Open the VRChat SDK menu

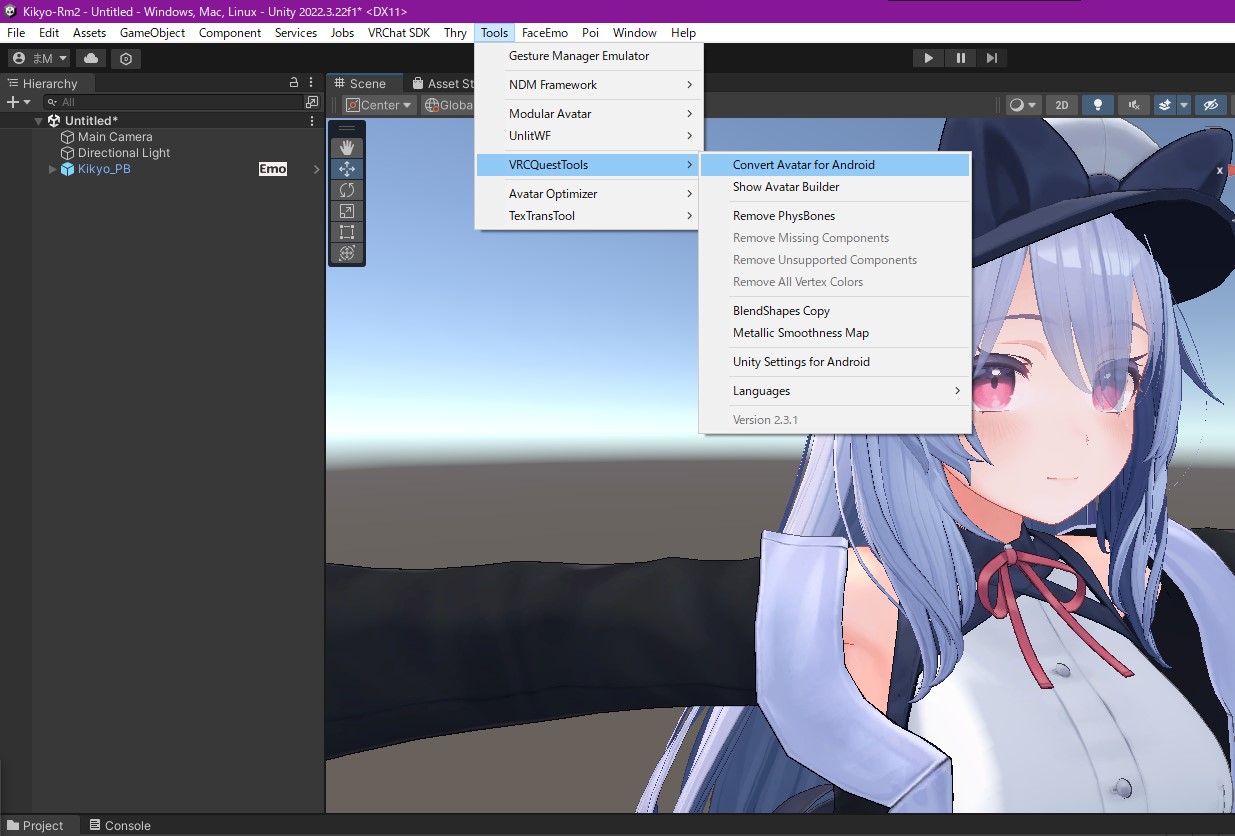(x=399, y=33)
